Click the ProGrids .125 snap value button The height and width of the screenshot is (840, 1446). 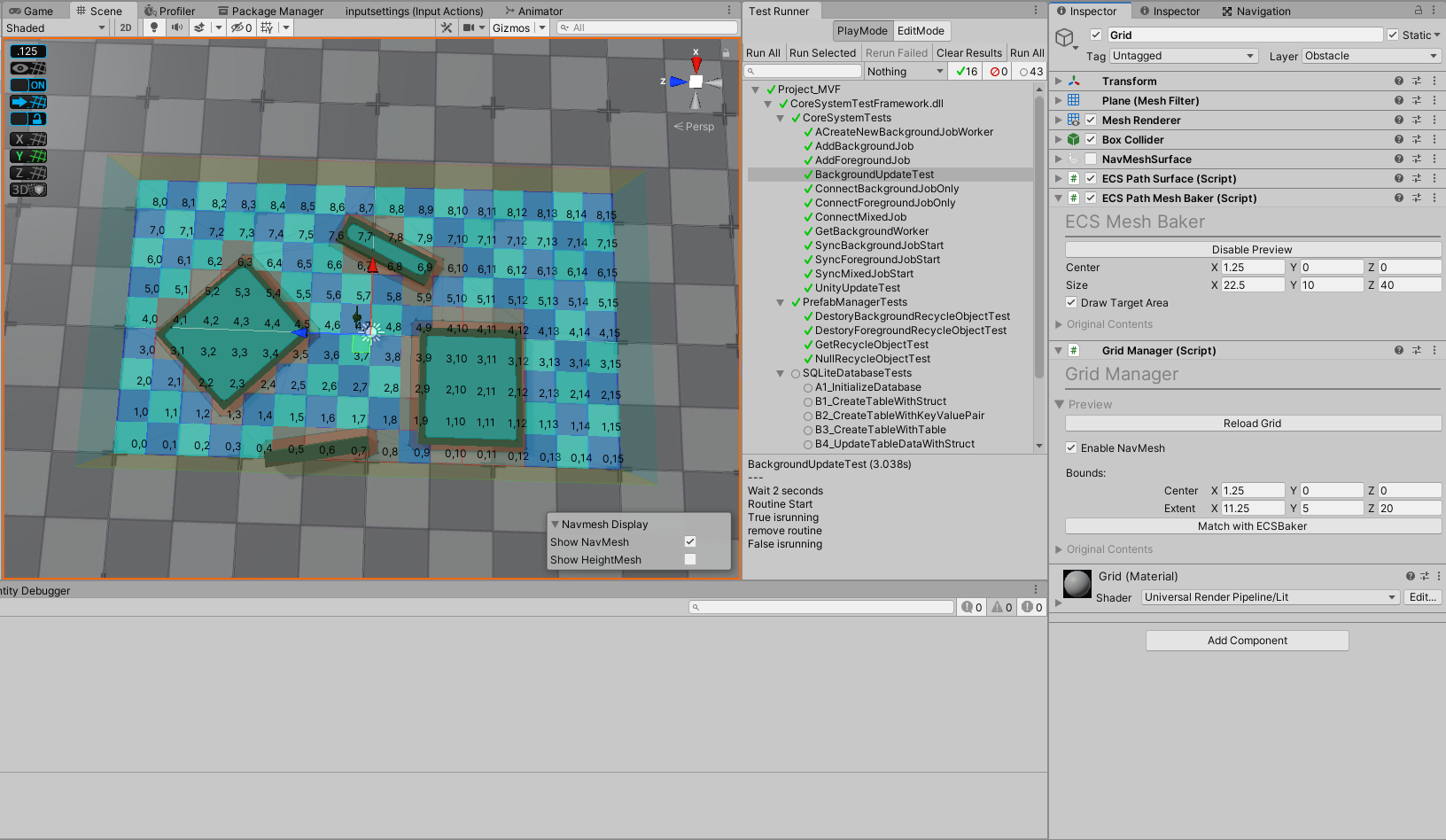[x=28, y=51]
